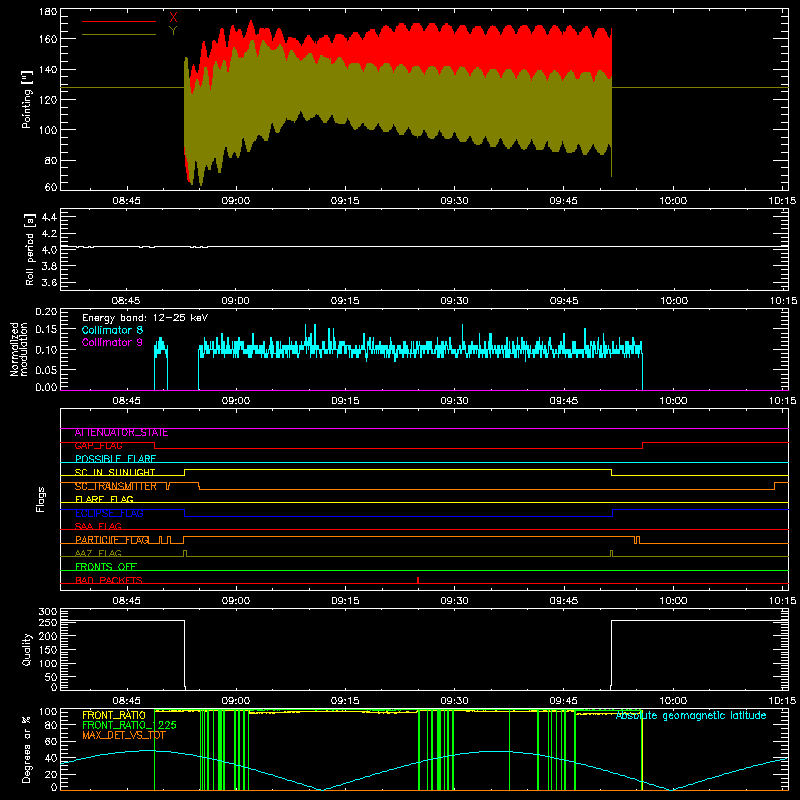The height and width of the screenshot is (800, 800).
Task: Click the 'Collimator 9' legend entry
Action: point(112,342)
